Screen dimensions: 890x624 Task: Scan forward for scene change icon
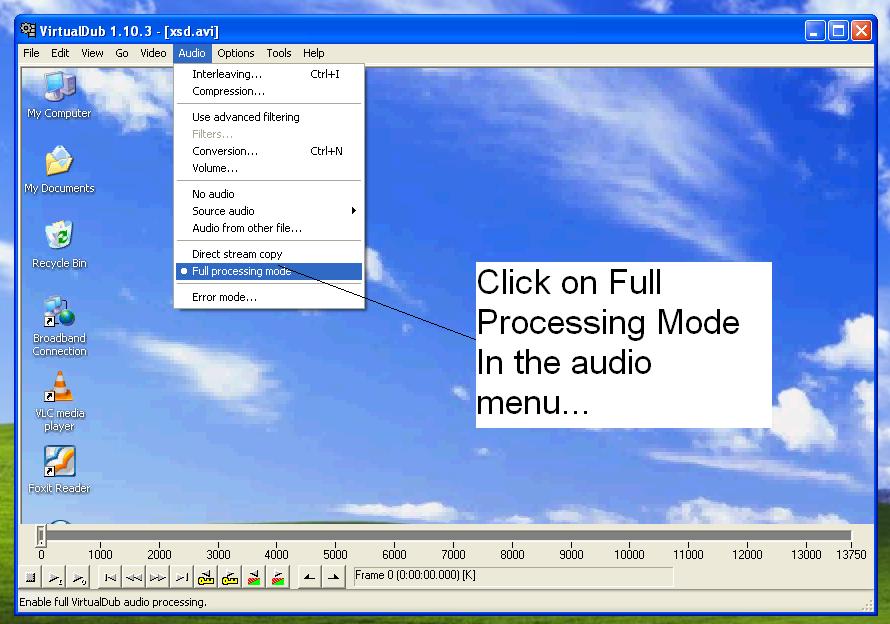pyautogui.click(x=278, y=577)
